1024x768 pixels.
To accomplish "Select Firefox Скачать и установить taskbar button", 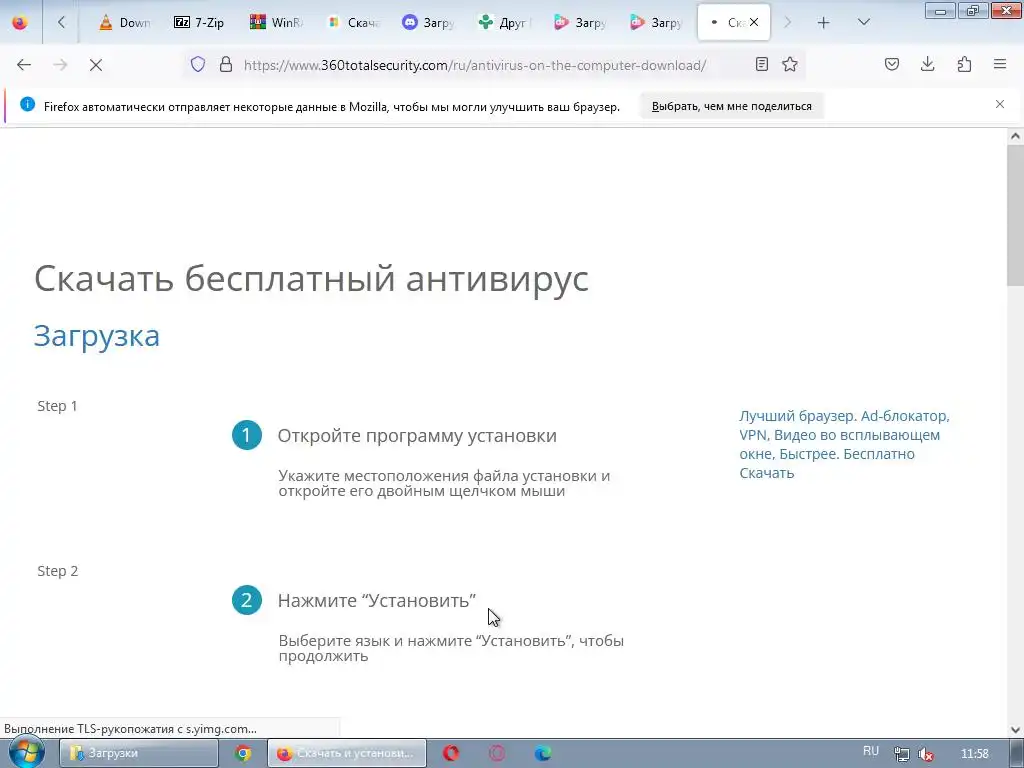I will 347,753.
